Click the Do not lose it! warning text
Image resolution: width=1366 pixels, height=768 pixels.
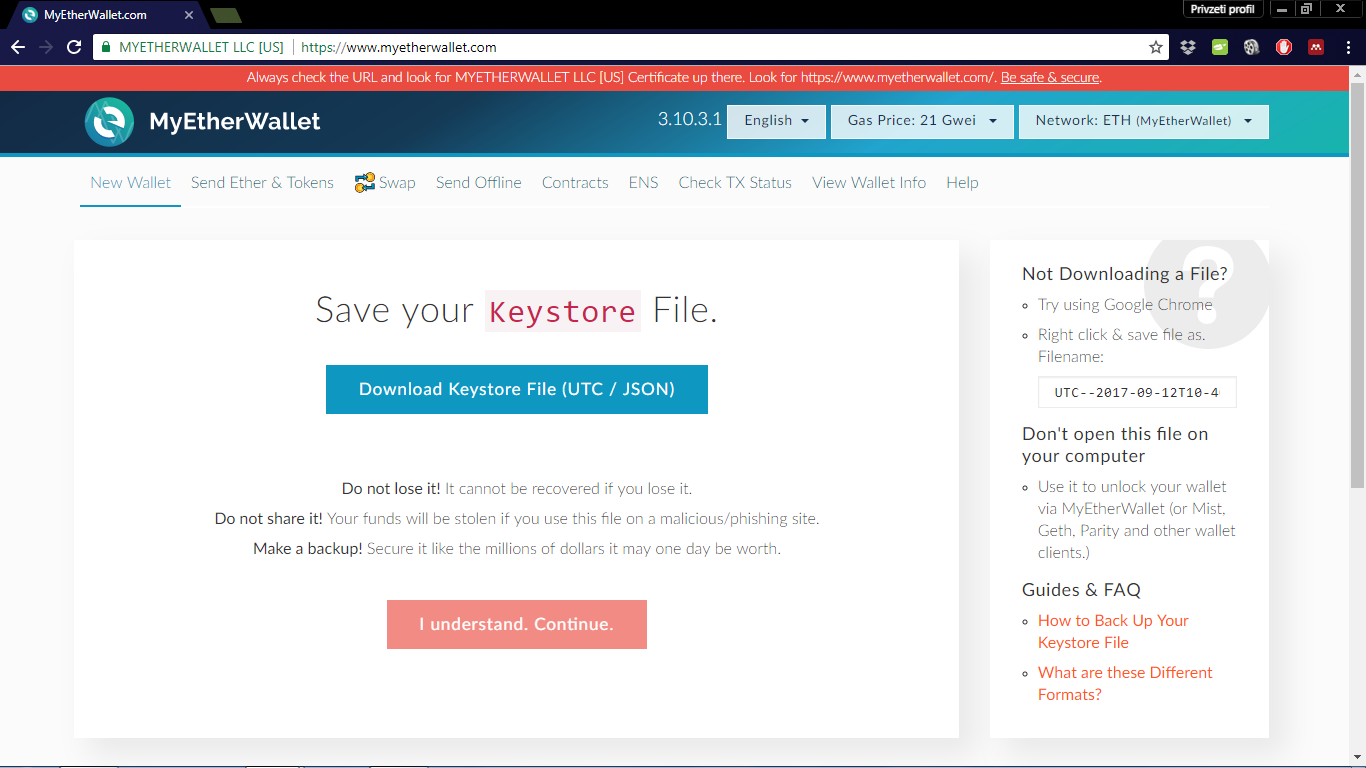point(391,489)
